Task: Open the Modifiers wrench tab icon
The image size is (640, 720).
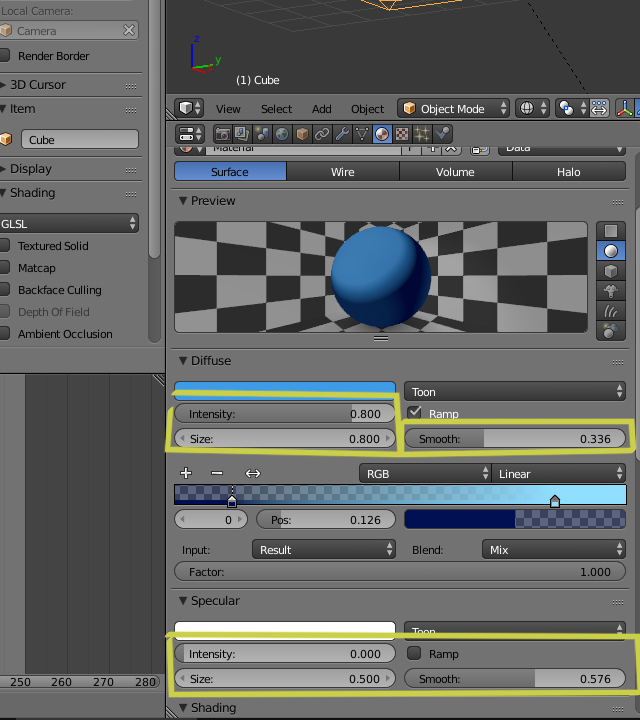Action: (342, 133)
